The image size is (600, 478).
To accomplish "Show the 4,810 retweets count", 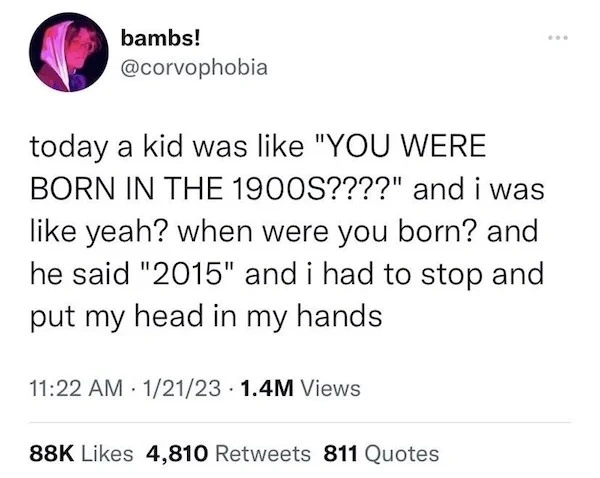I will (x=177, y=454).
